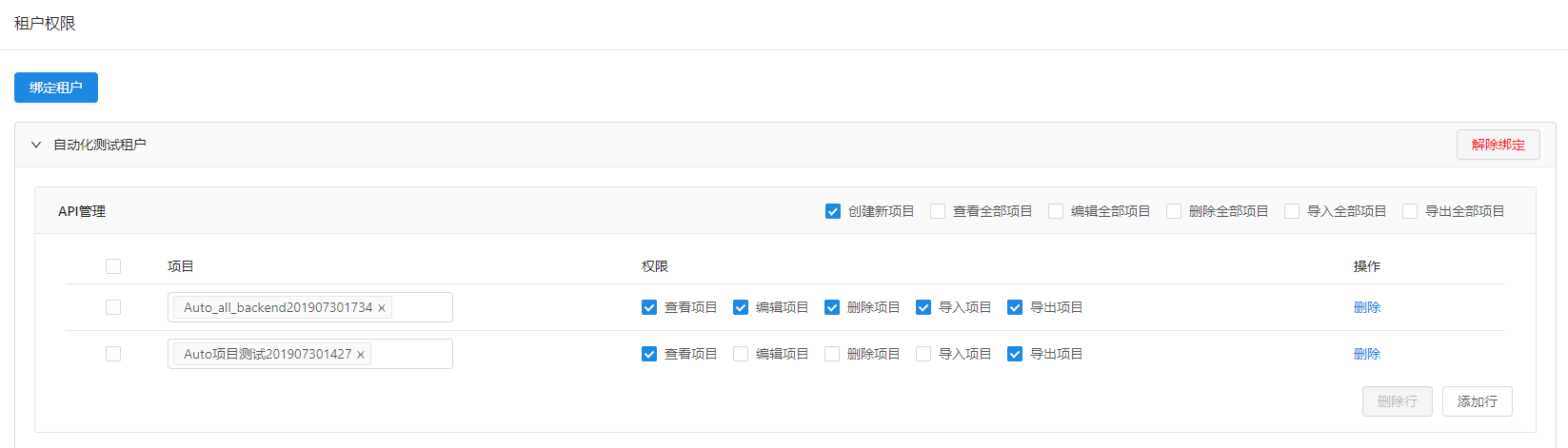Remove the Auto_all_backend201907301734 tag with x

pos(382,308)
